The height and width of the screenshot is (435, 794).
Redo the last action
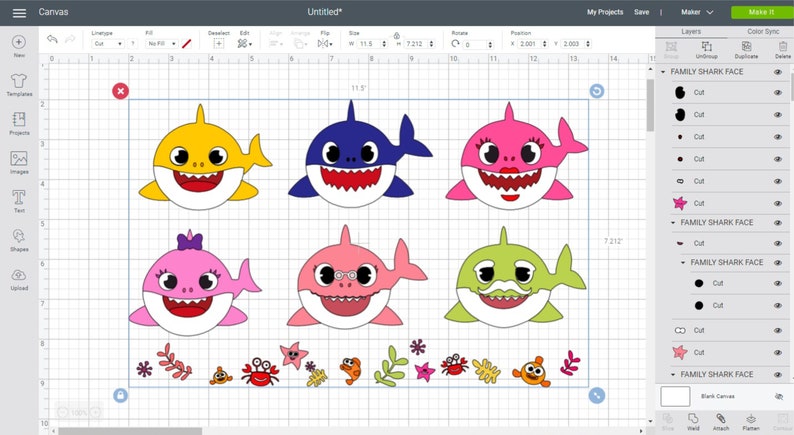pyautogui.click(x=70, y=39)
